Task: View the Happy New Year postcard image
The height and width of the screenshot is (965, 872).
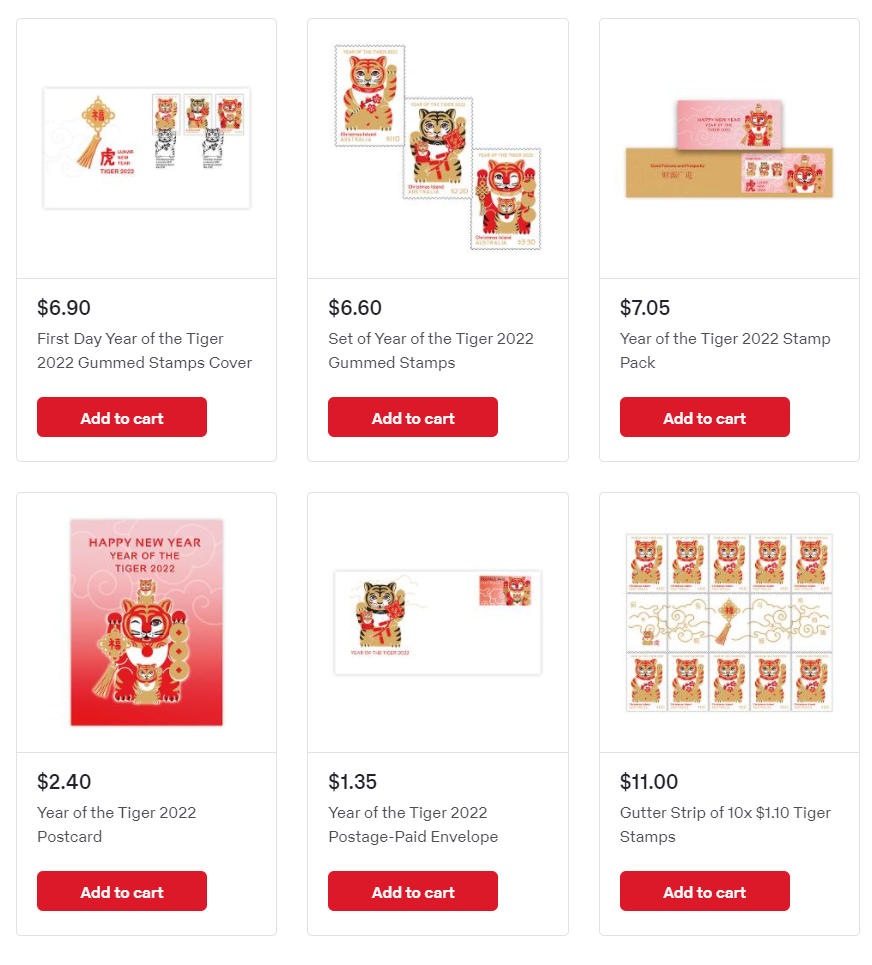Action: click(x=146, y=622)
